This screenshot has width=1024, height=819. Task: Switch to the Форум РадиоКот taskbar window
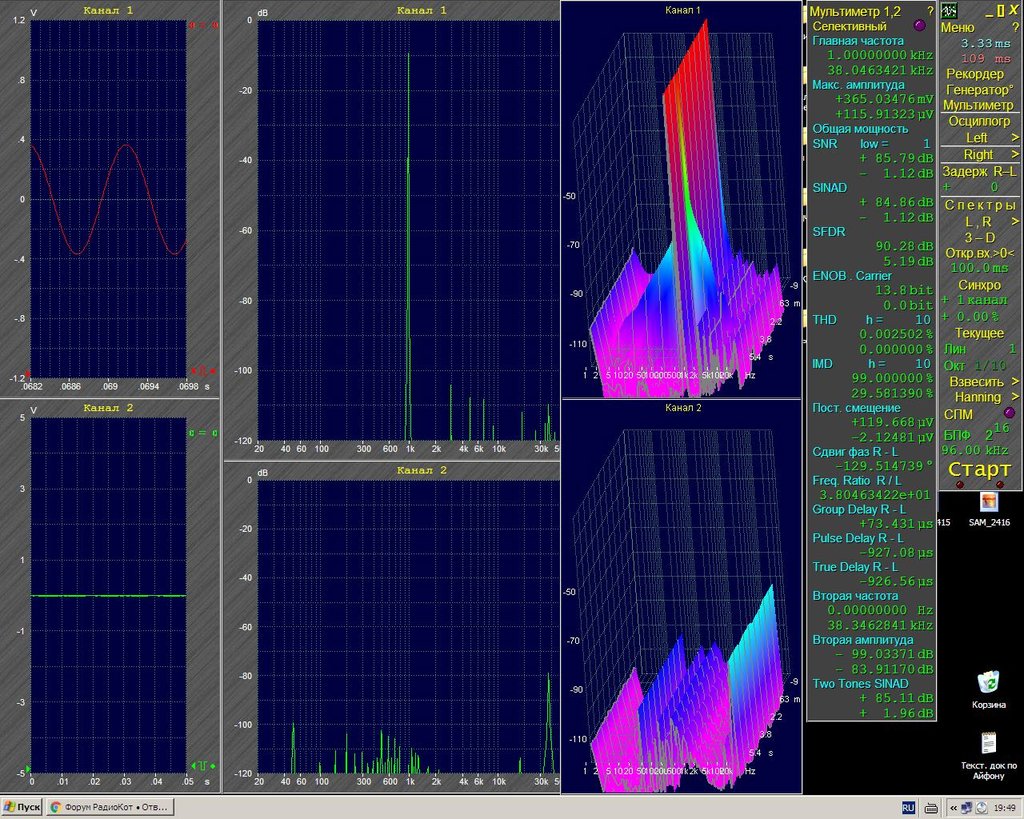(x=110, y=807)
